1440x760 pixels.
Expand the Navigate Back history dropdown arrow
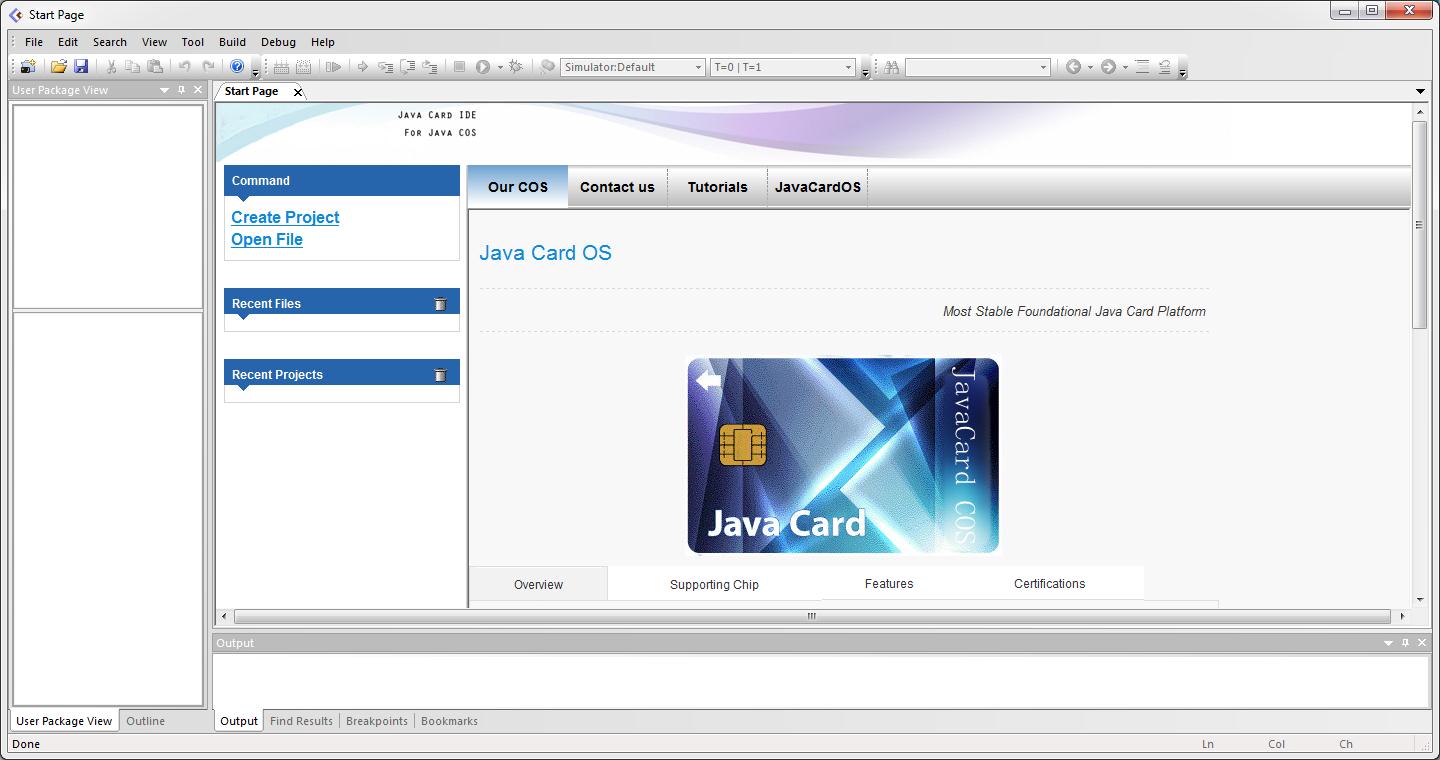(1090, 68)
